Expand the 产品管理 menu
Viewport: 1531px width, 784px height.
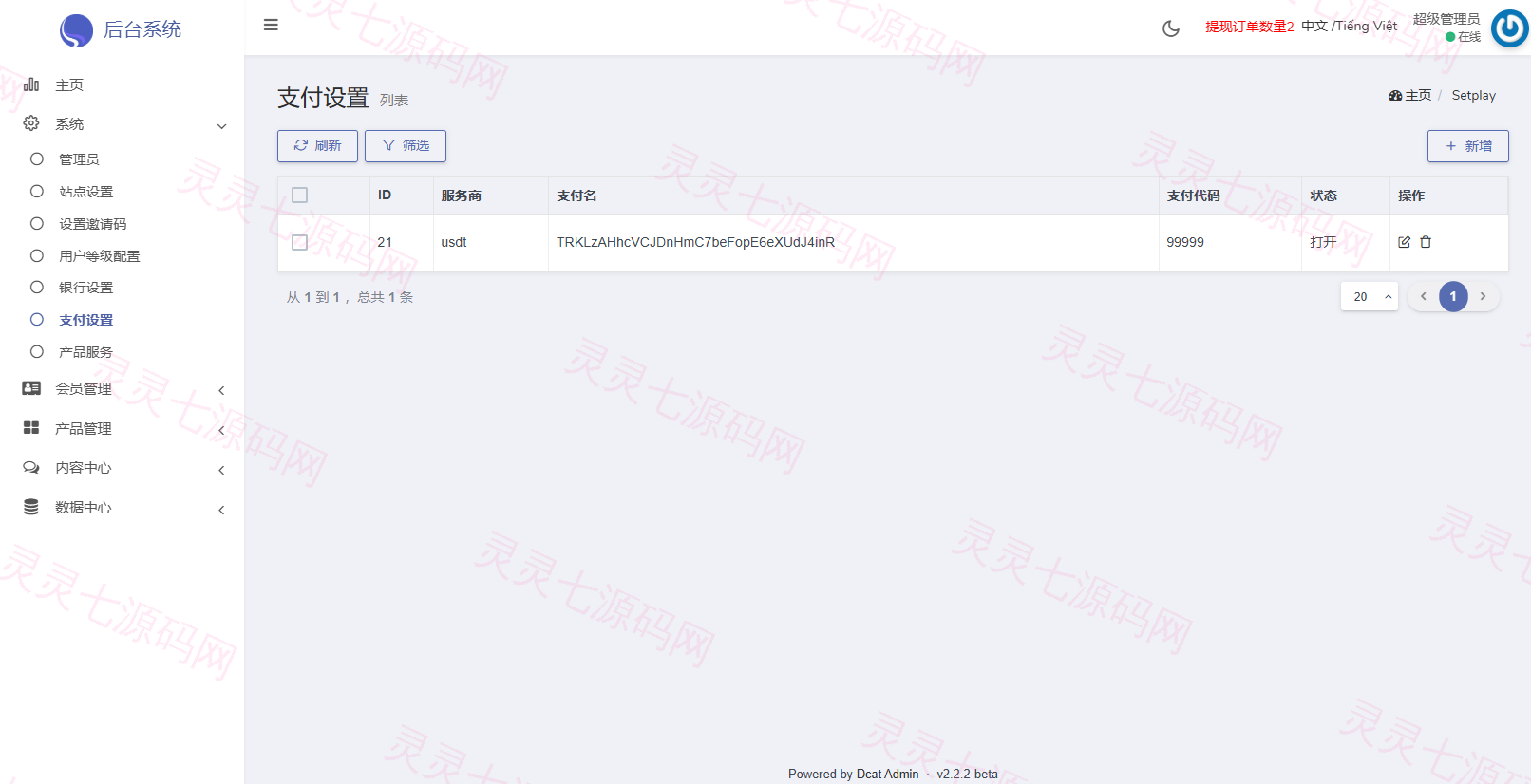pos(221,430)
